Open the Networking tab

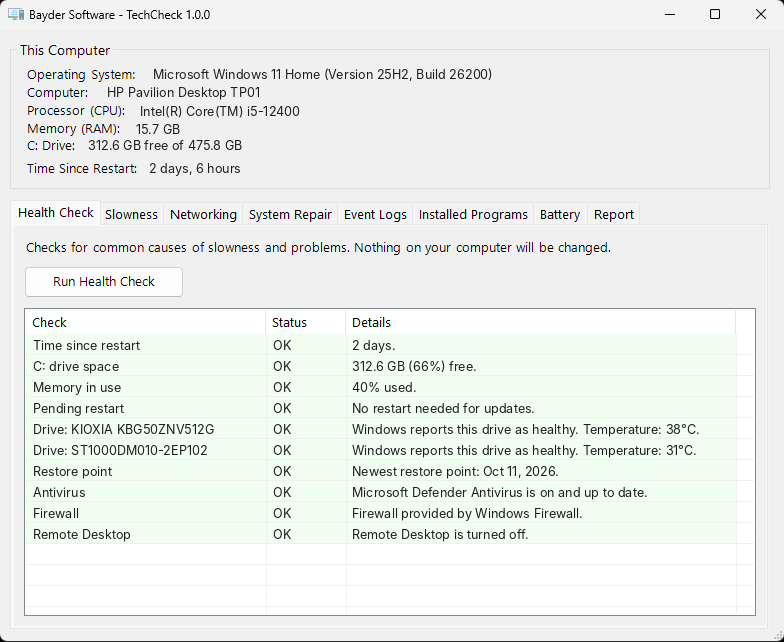tap(203, 214)
